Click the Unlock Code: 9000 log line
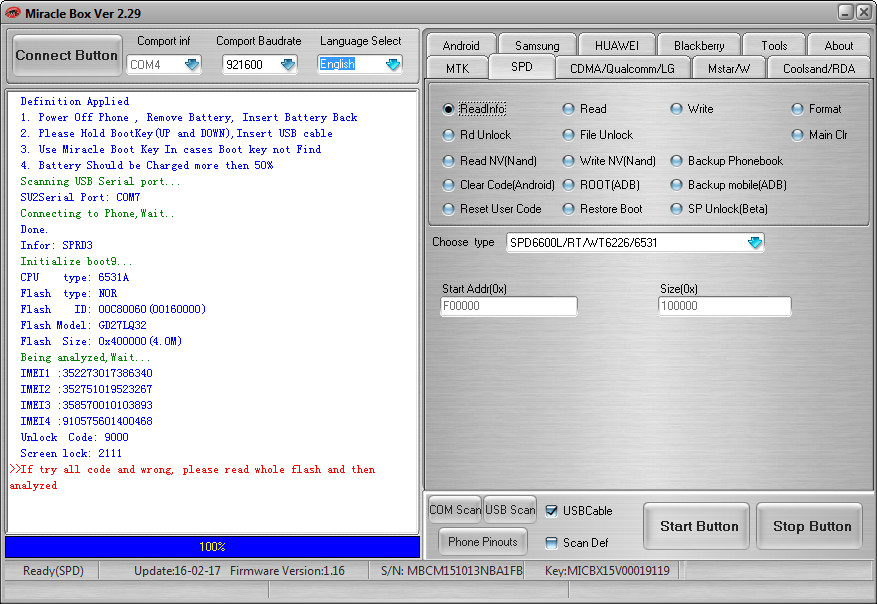The image size is (877, 604). click(74, 437)
